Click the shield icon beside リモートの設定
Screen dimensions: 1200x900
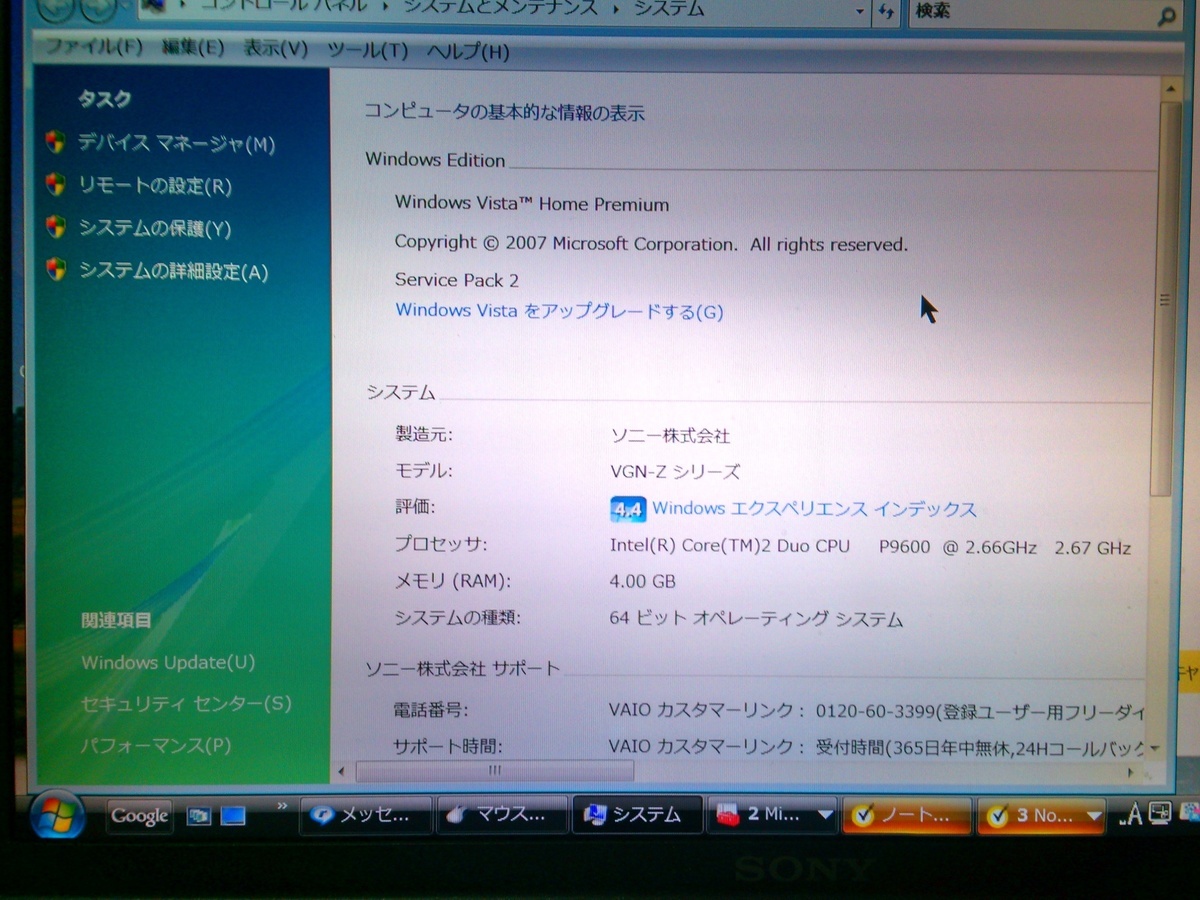click(56, 184)
